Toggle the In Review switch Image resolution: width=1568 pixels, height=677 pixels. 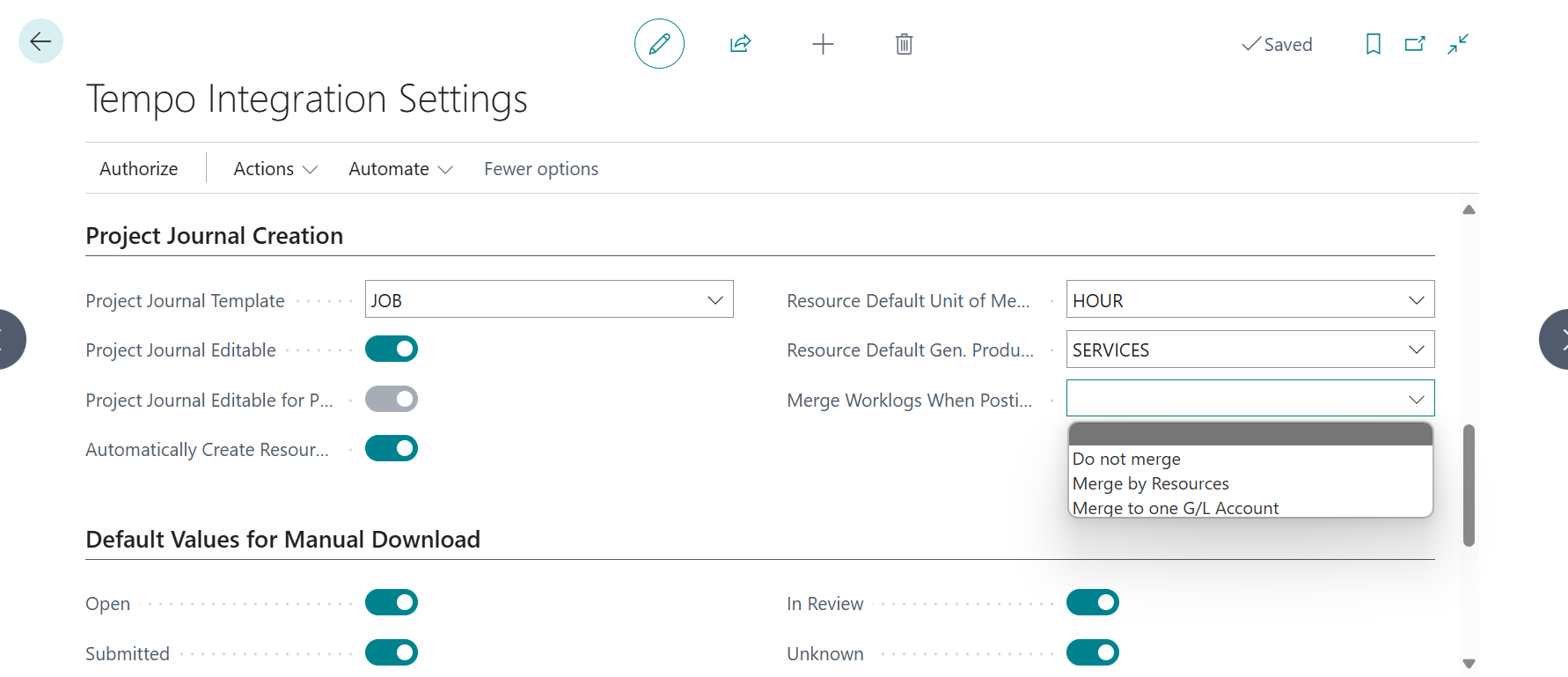coord(1092,603)
